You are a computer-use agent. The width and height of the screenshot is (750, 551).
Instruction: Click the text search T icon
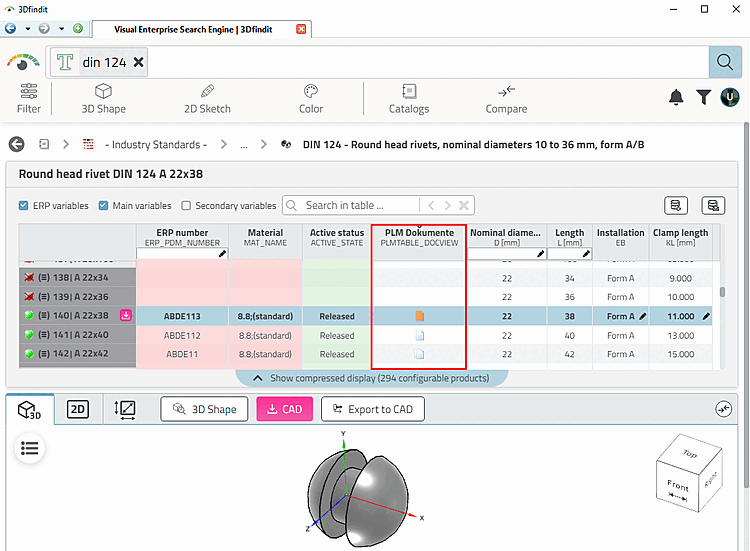65,62
